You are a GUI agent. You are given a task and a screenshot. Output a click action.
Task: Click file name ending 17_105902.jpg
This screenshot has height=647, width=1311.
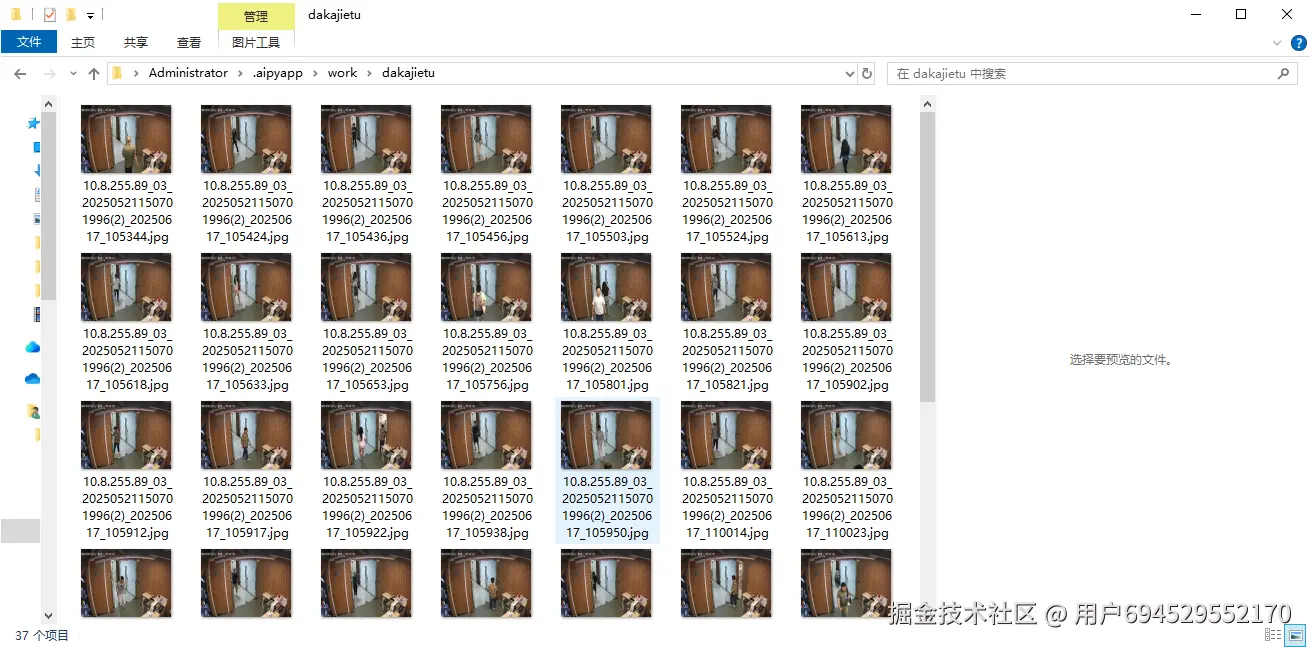click(x=847, y=359)
